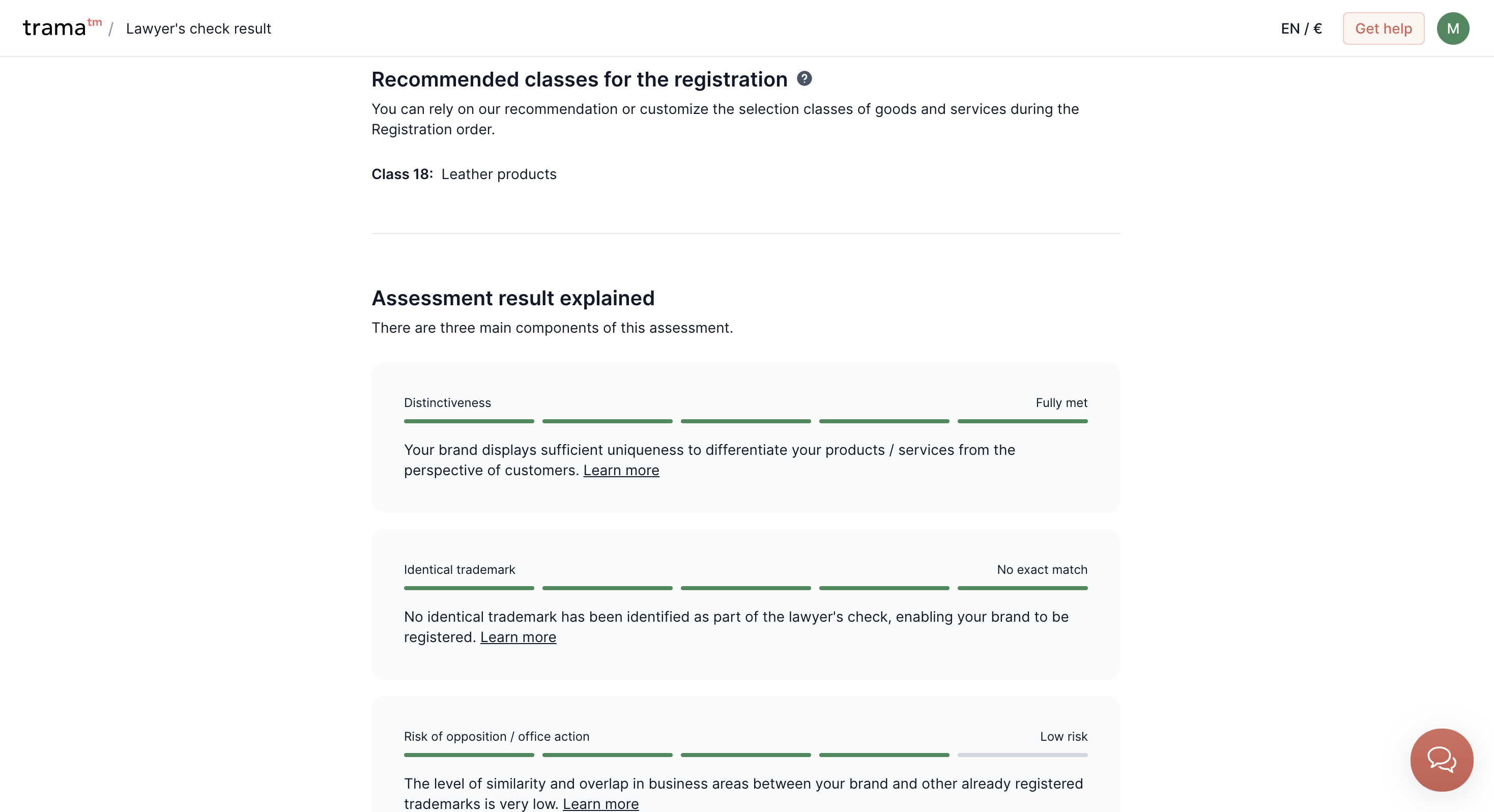The height and width of the screenshot is (812, 1494).
Task: Open the chat support bubble
Action: click(x=1441, y=760)
